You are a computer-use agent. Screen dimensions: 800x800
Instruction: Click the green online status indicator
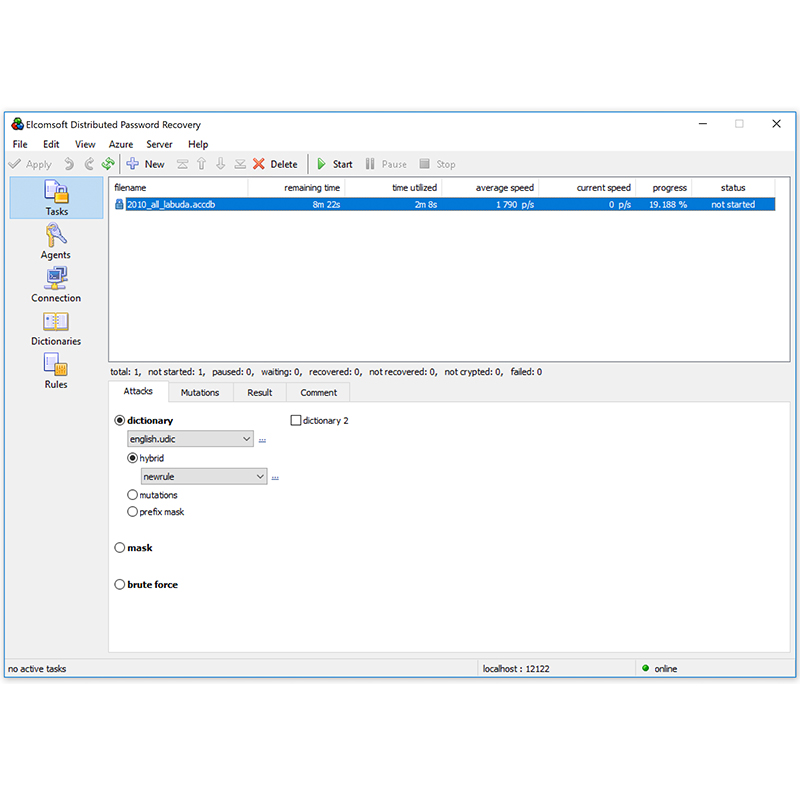[x=645, y=668]
